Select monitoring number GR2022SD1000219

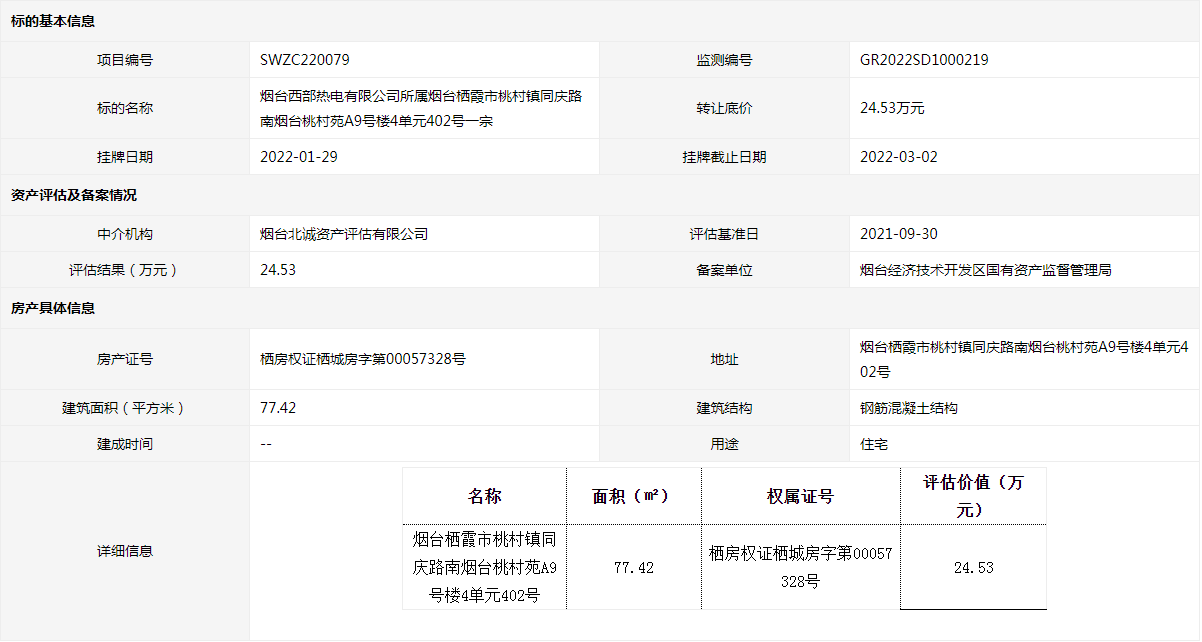pyautogui.click(x=924, y=60)
